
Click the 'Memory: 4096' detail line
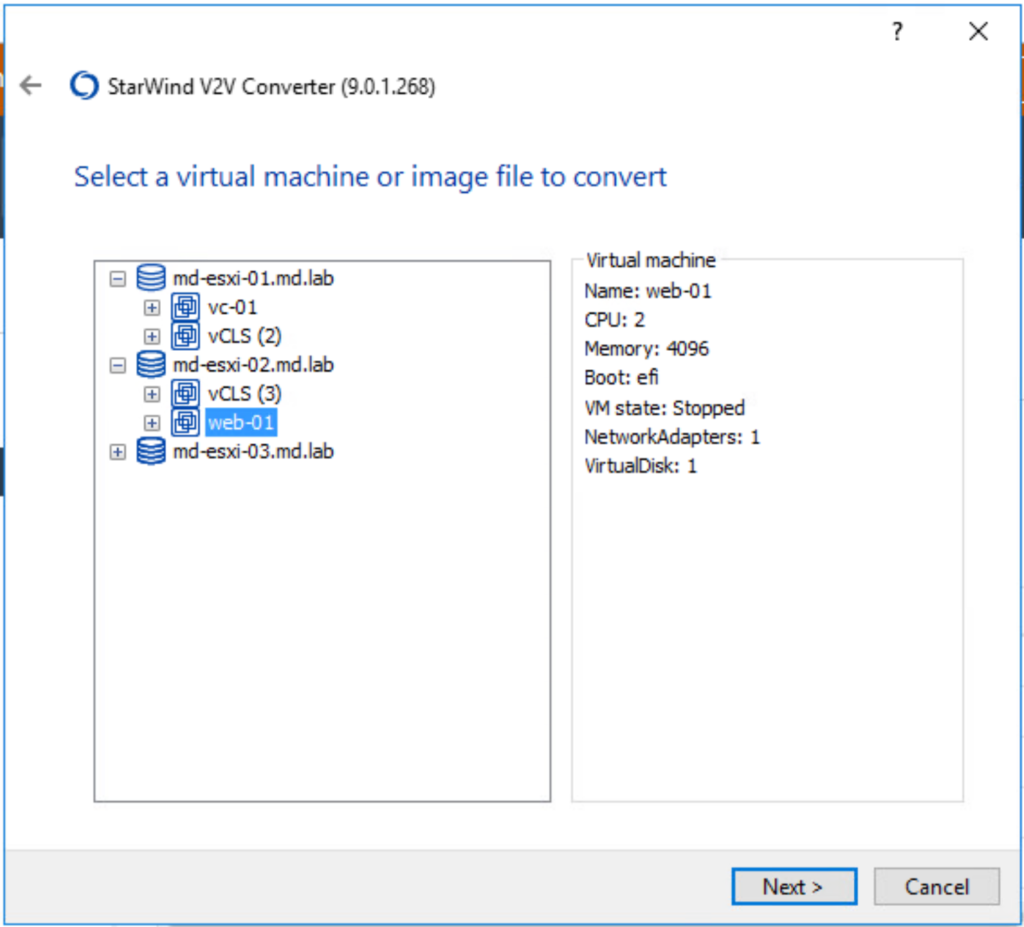click(647, 348)
